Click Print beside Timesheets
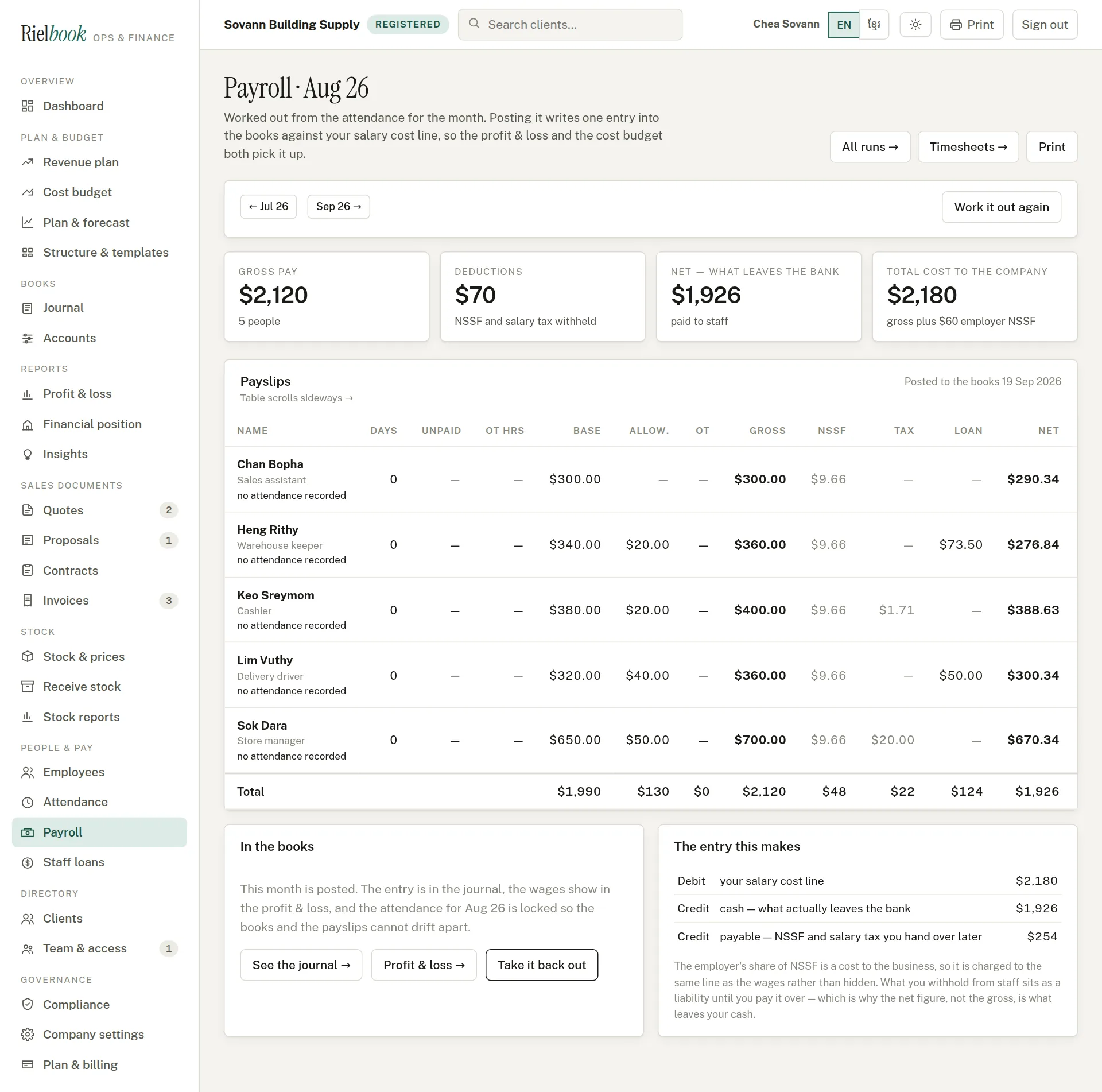Viewport: 1102px width, 1092px height. (x=1051, y=147)
